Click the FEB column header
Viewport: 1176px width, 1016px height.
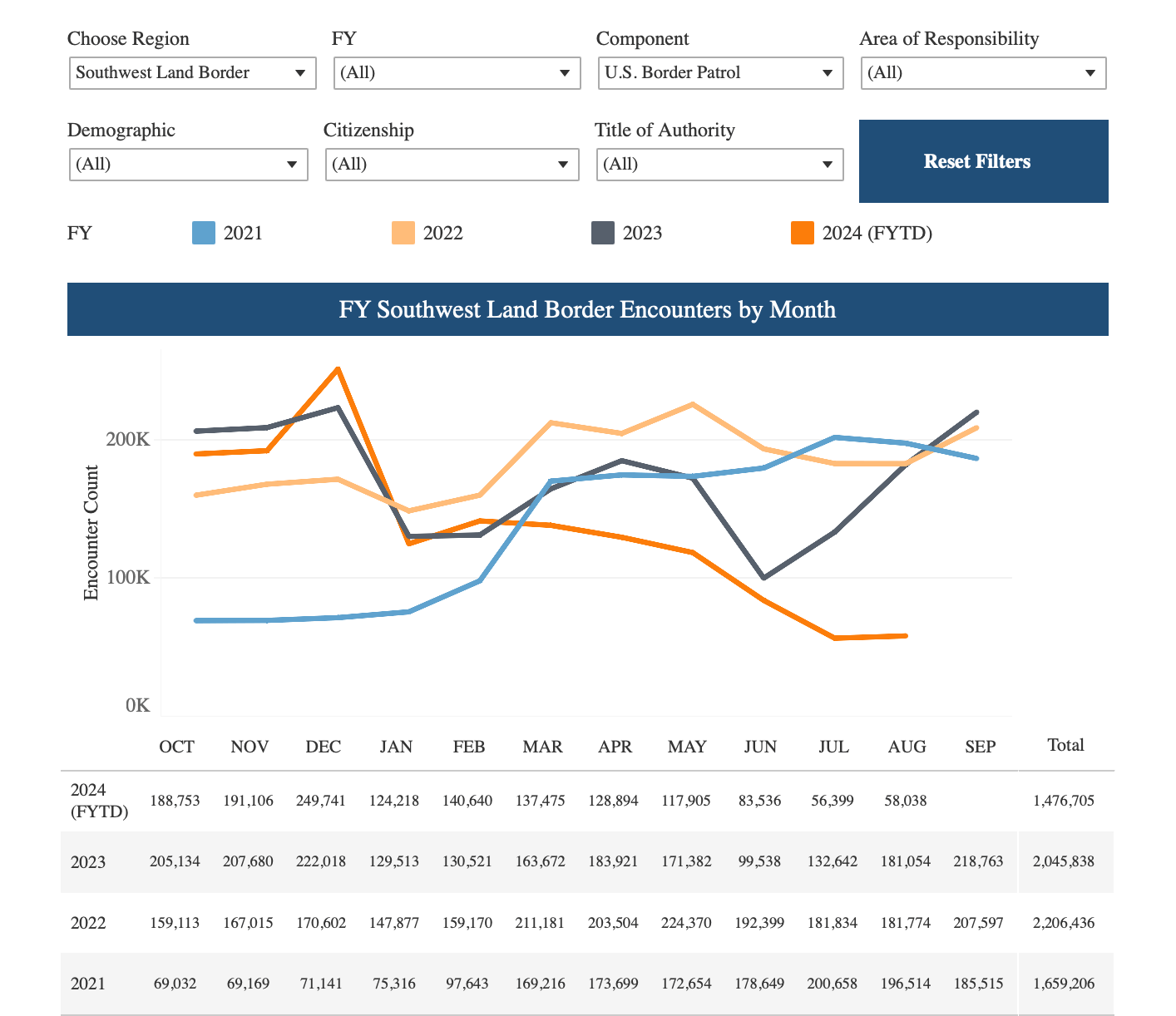click(x=469, y=747)
